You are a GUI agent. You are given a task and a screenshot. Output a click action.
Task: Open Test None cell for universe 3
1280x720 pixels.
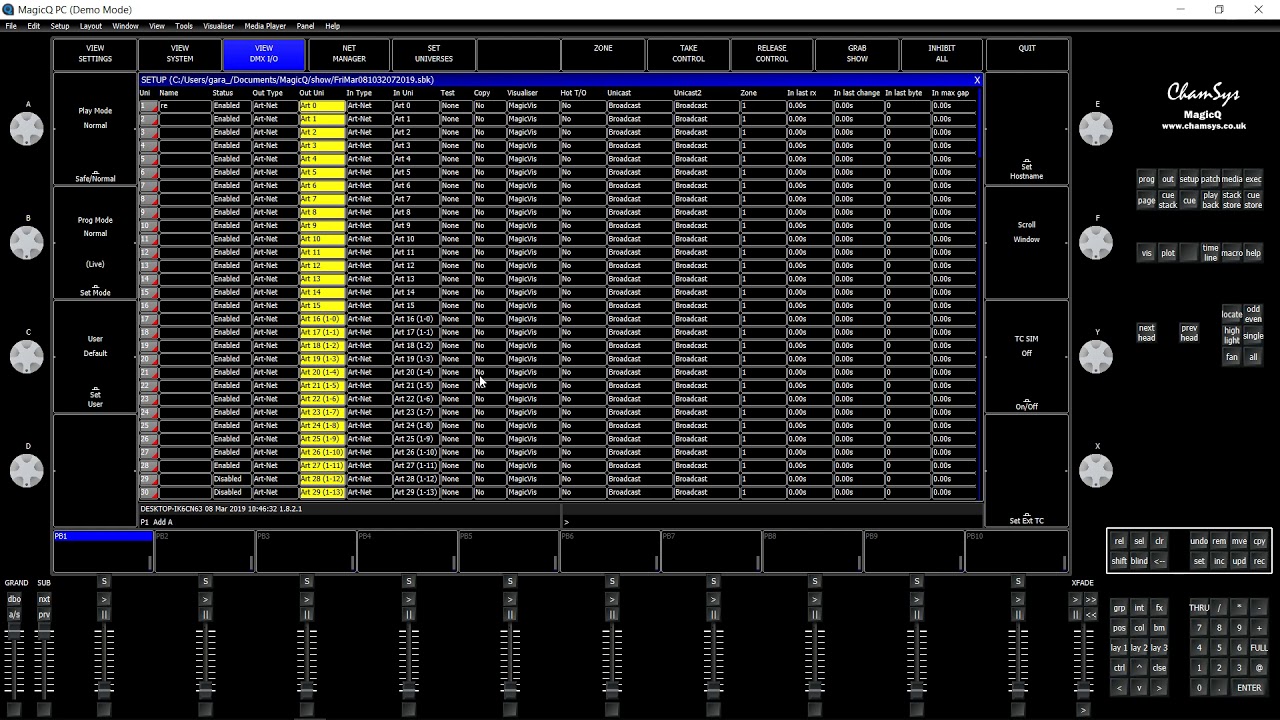(x=456, y=132)
